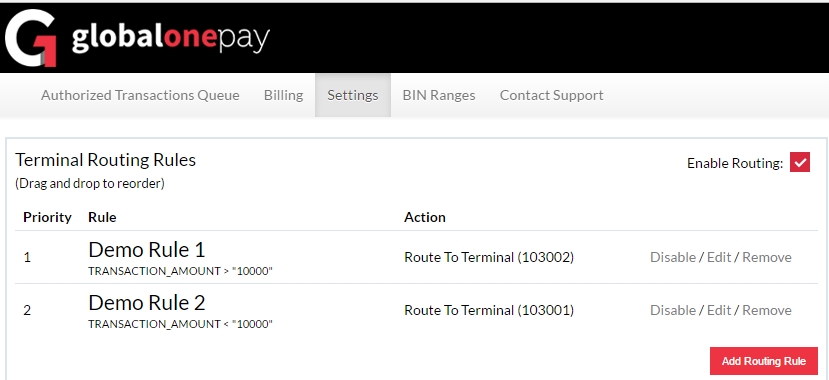
Task: Edit Demo Rule 1
Action: pos(719,257)
